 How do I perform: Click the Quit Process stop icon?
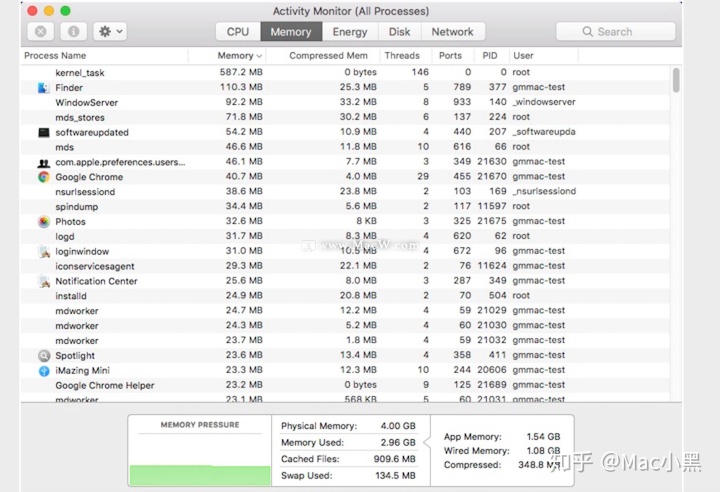point(40,31)
